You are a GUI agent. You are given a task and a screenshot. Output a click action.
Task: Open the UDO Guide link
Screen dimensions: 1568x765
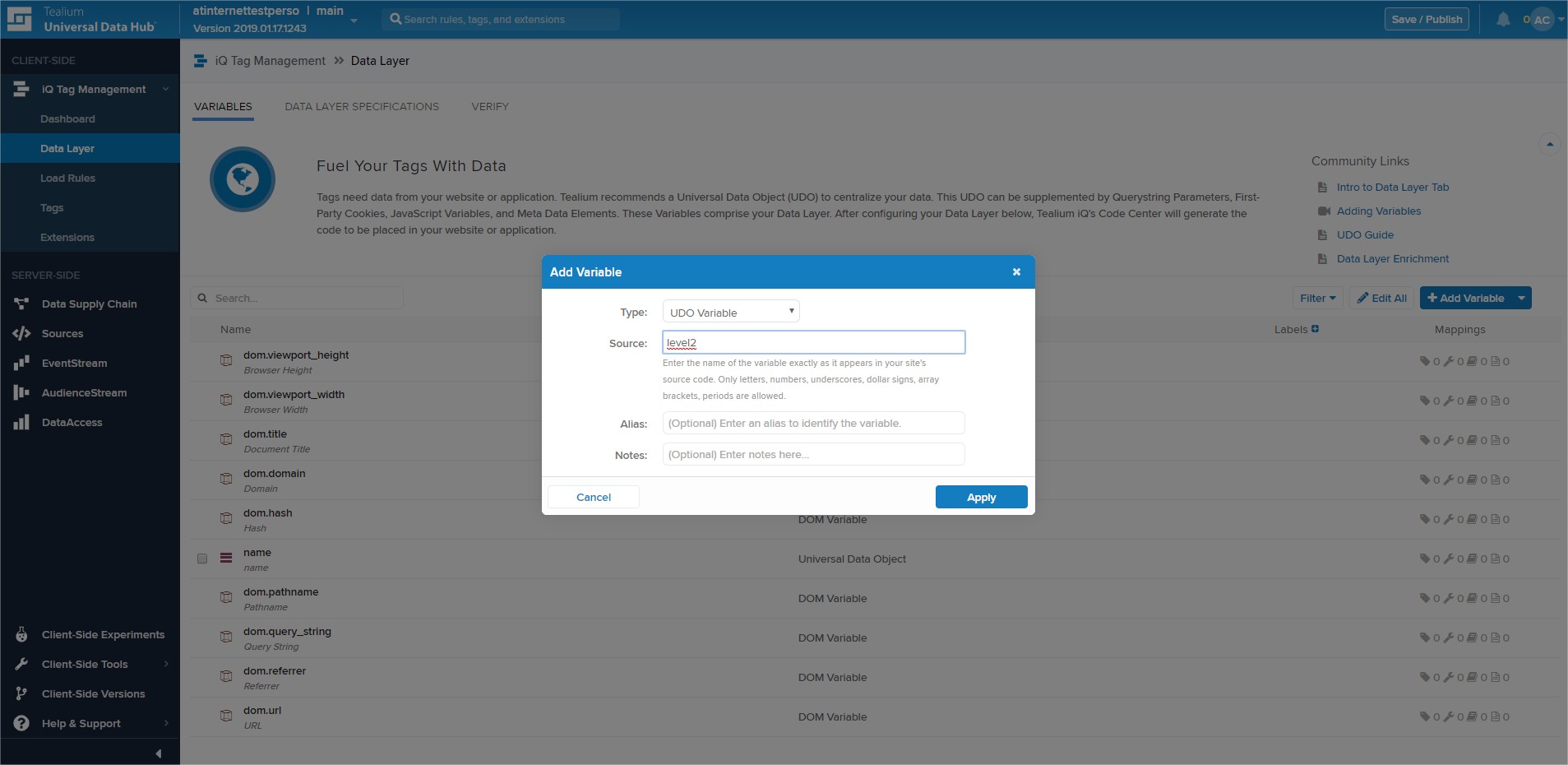tap(1365, 235)
